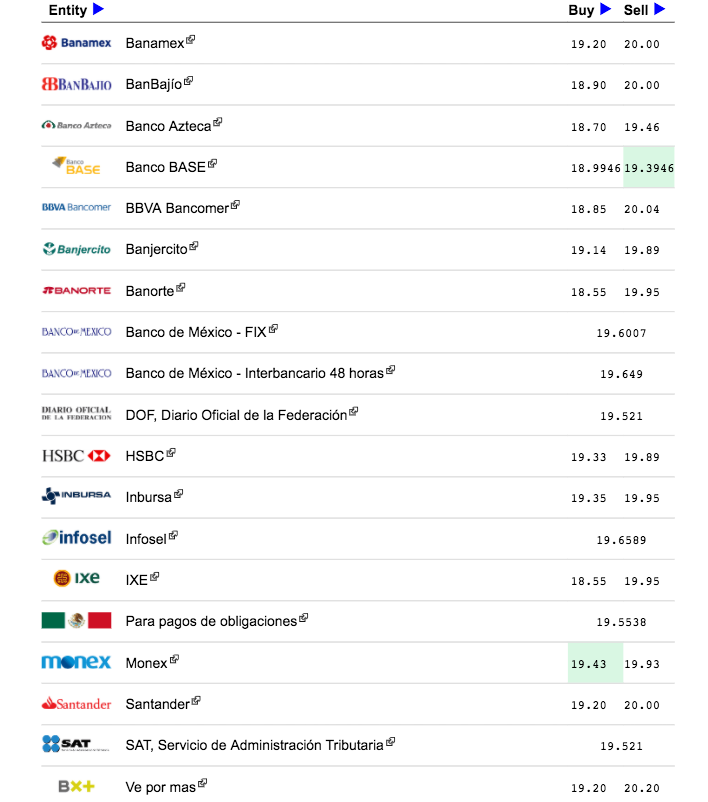The height and width of the screenshot is (802, 708).
Task: Click the HSBC logo icon
Action: 76,456
